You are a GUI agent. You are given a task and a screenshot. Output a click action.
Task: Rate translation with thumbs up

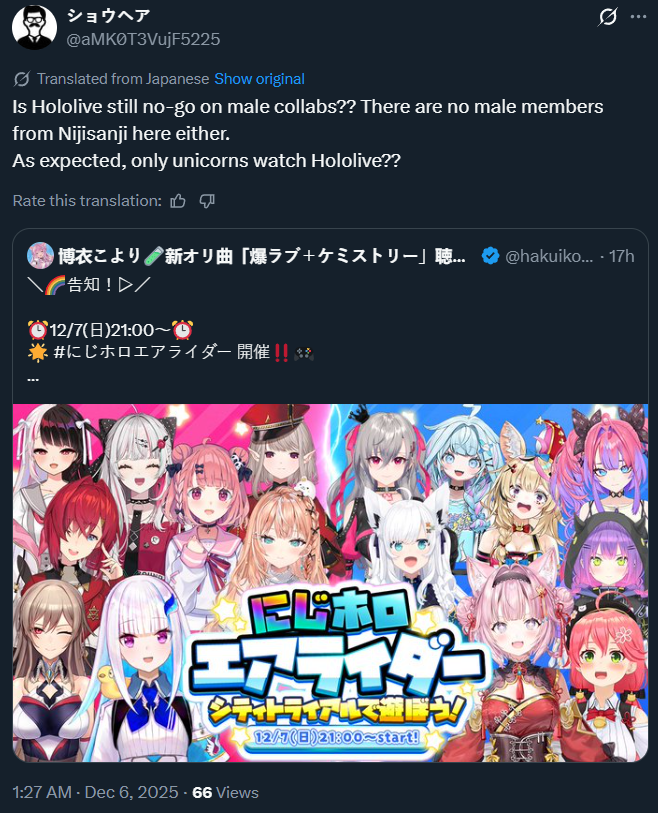pos(178,201)
